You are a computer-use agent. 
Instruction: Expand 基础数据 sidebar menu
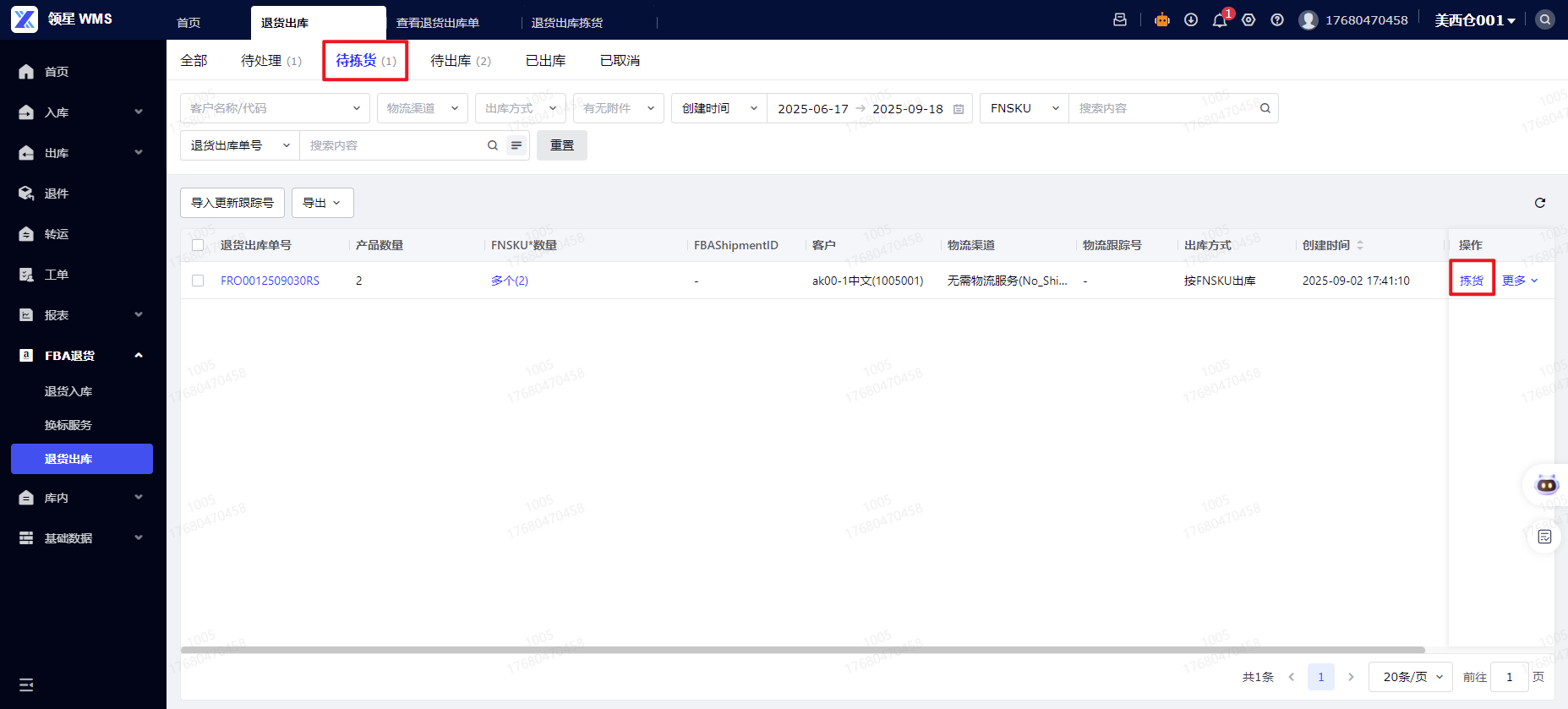(x=83, y=538)
